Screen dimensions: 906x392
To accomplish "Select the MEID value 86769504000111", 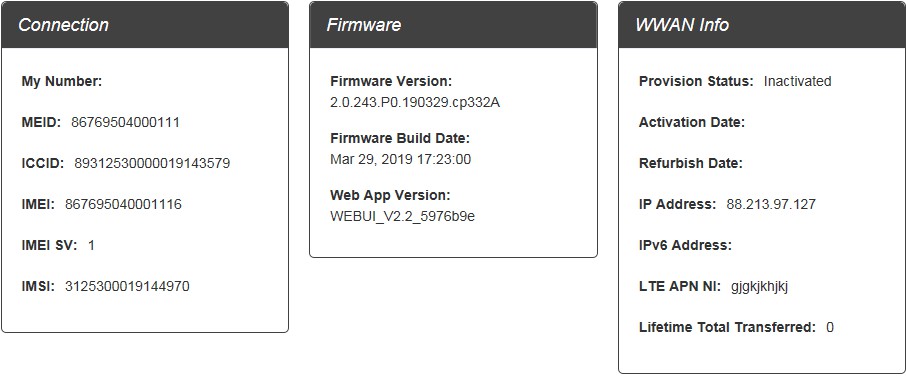I will click(x=125, y=123).
